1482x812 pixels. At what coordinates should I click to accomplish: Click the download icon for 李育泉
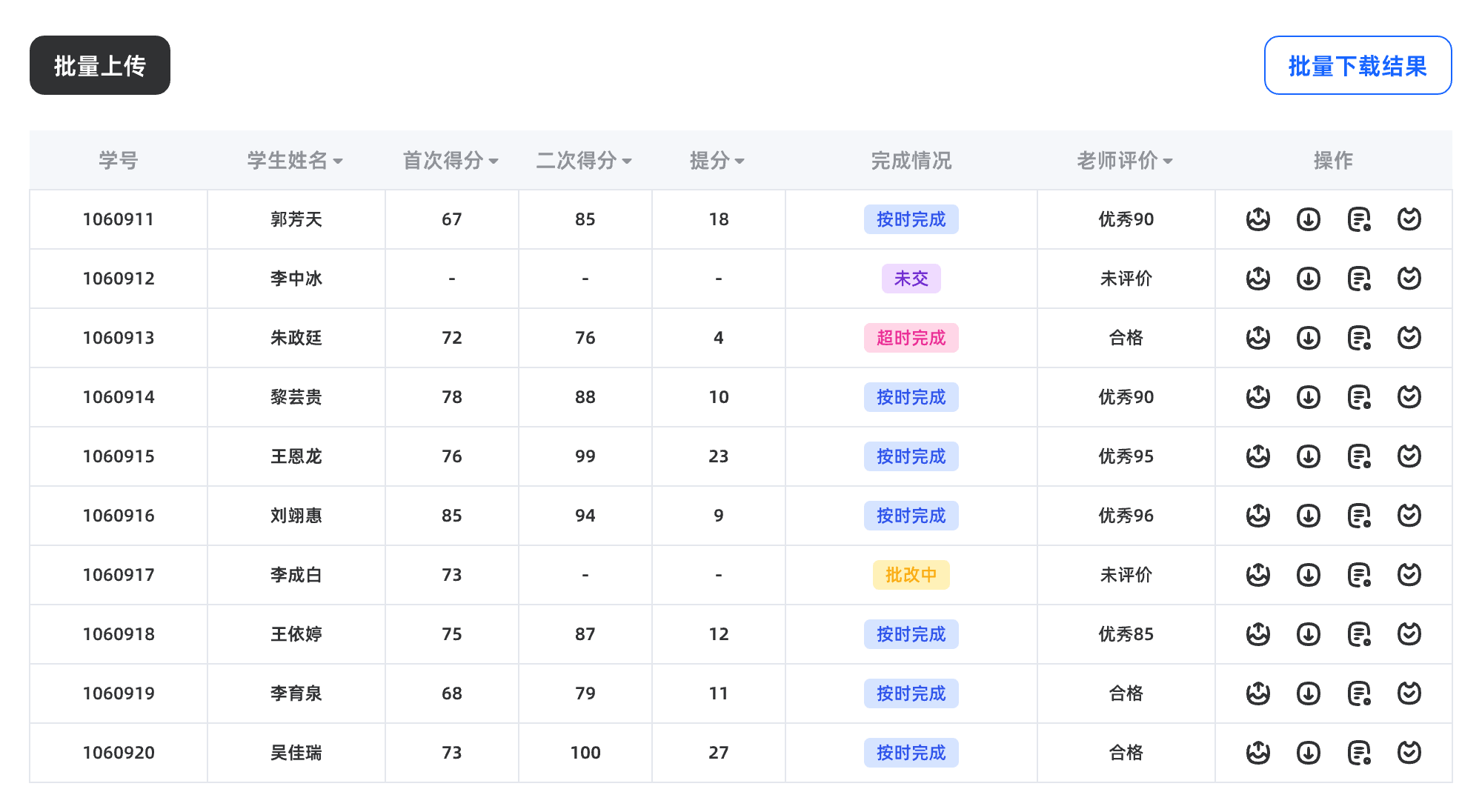(x=1309, y=693)
